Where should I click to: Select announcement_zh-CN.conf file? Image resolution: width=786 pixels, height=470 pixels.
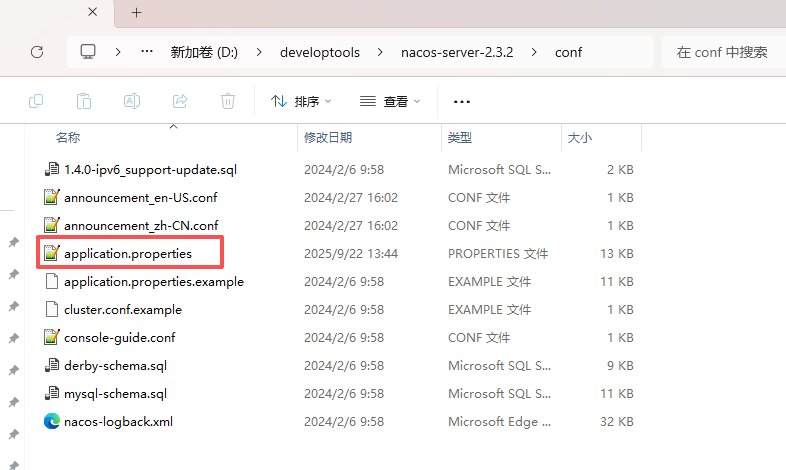pyautogui.click(x=141, y=225)
